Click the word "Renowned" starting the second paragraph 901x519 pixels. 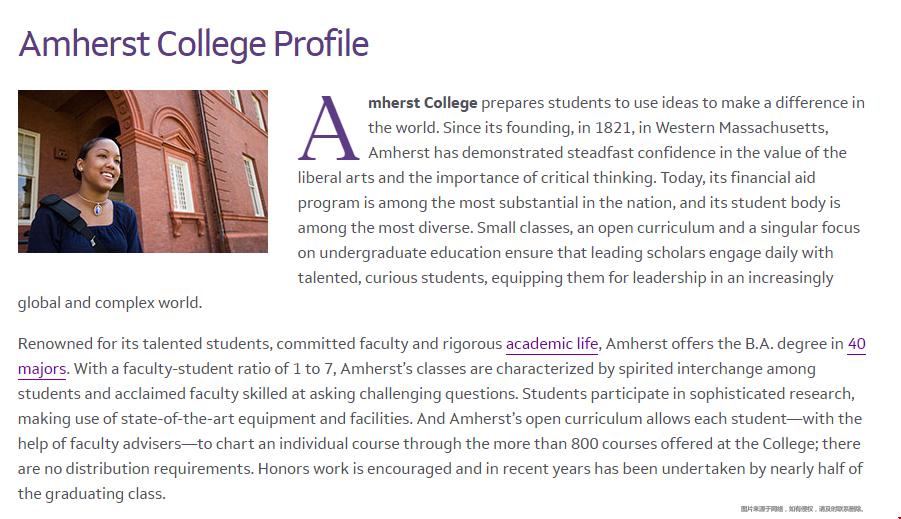click(x=57, y=345)
